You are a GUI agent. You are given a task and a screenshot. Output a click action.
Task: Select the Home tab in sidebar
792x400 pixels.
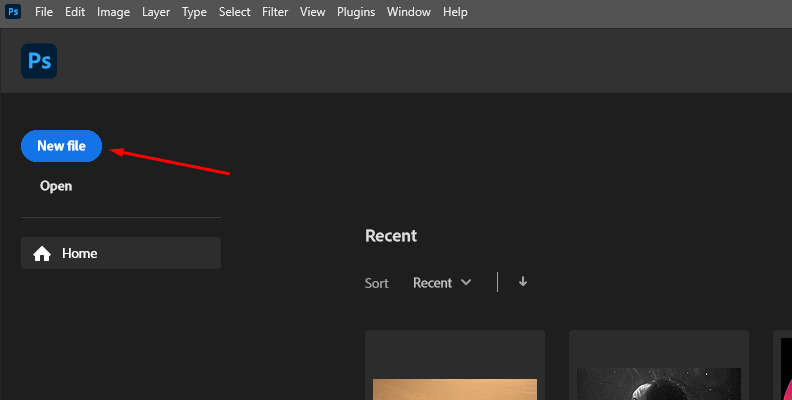pos(121,253)
